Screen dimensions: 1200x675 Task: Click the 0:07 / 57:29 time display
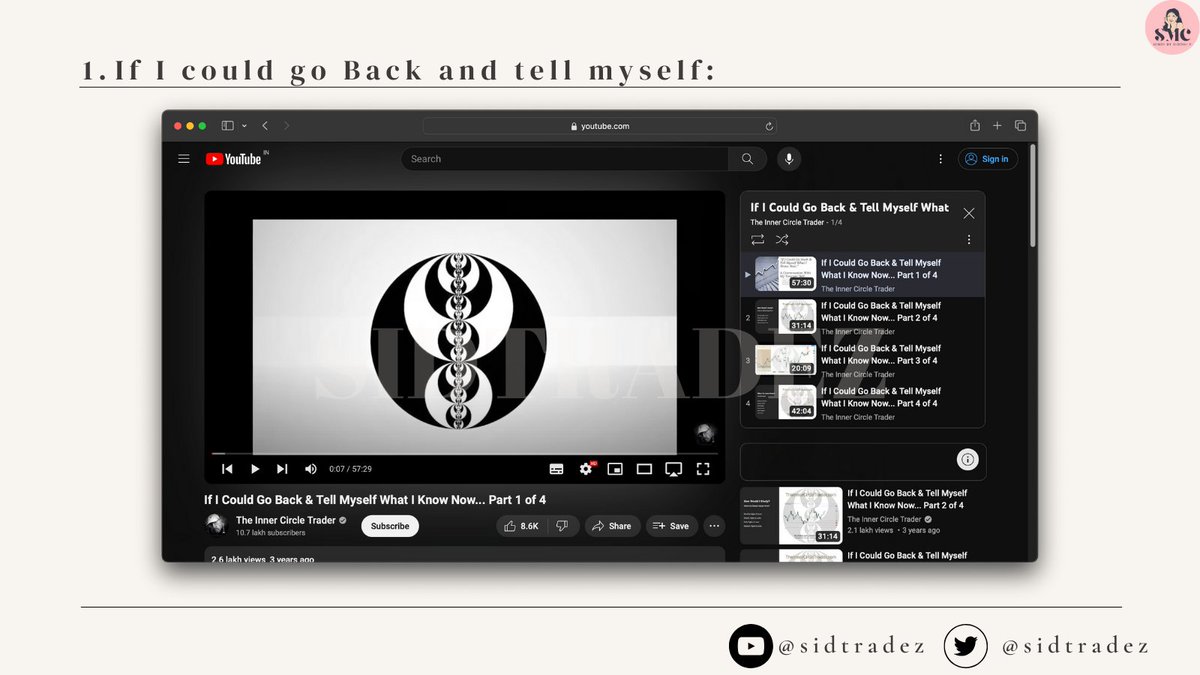click(x=350, y=469)
